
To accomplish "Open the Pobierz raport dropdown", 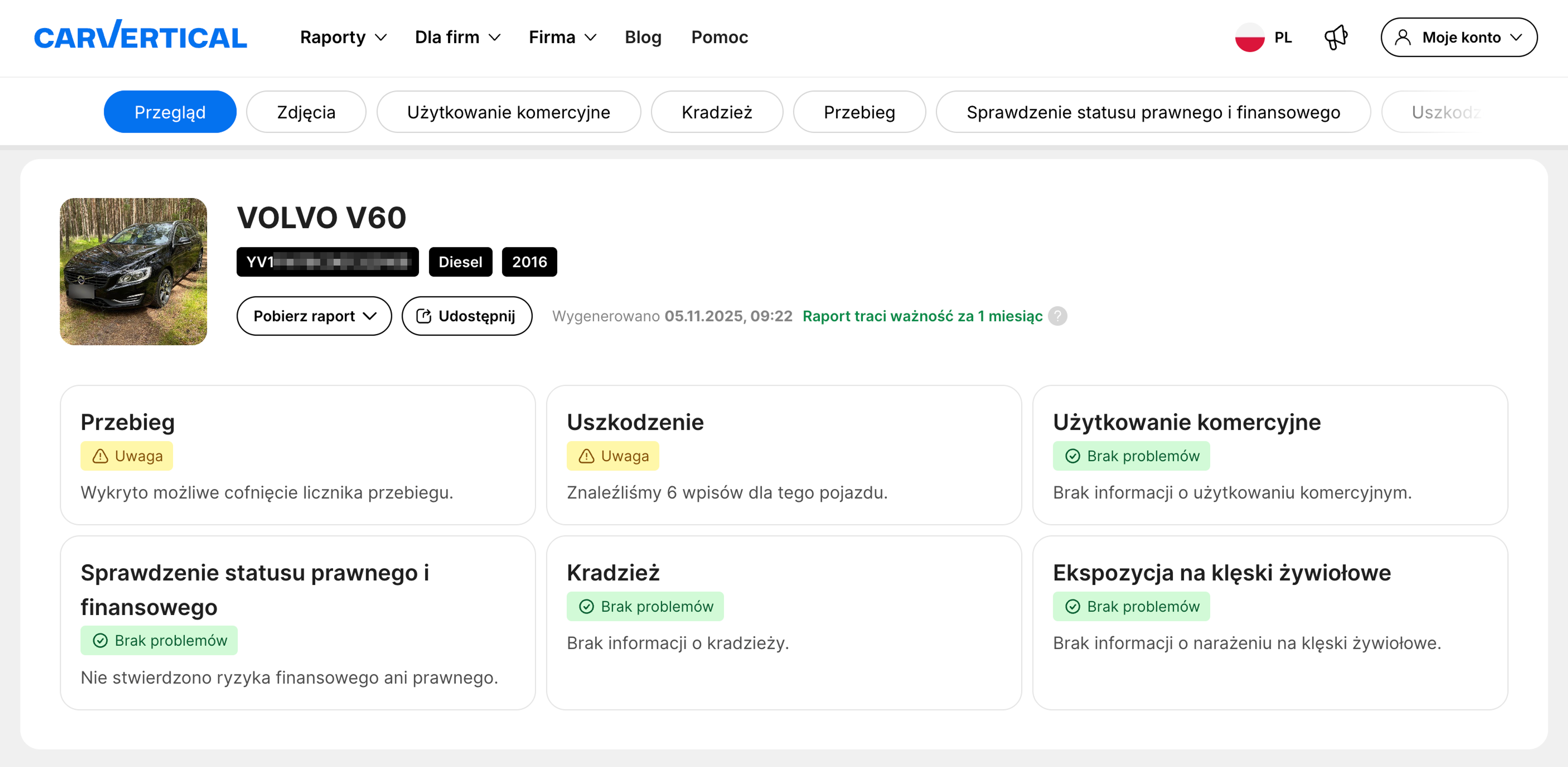I will pyautogui.click(x=314, y=316).
